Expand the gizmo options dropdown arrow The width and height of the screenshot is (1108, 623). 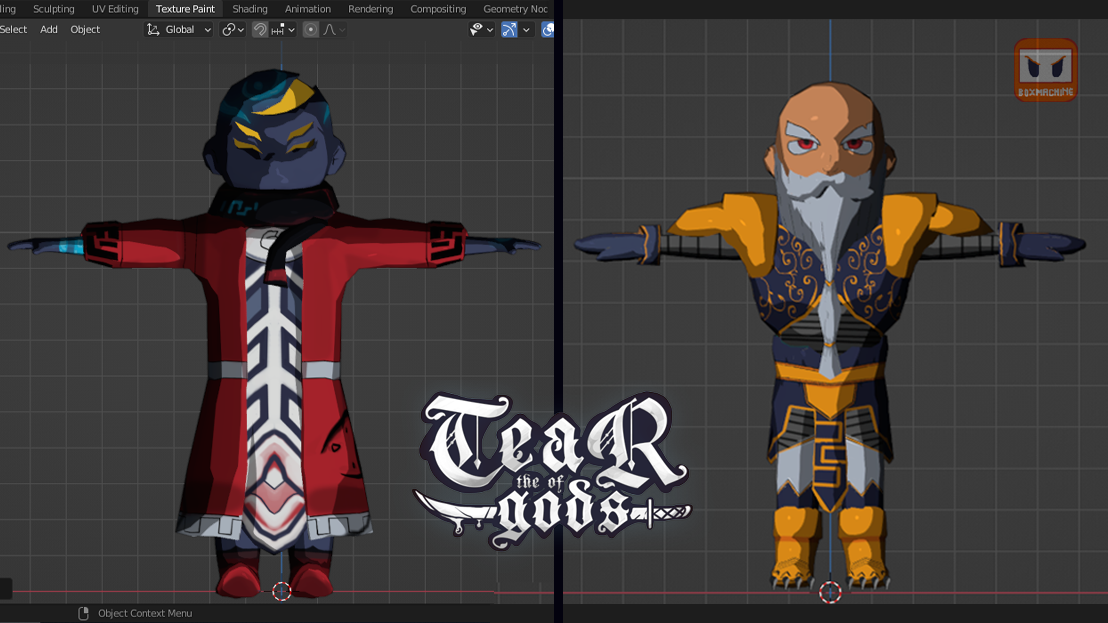click(526, 30)
